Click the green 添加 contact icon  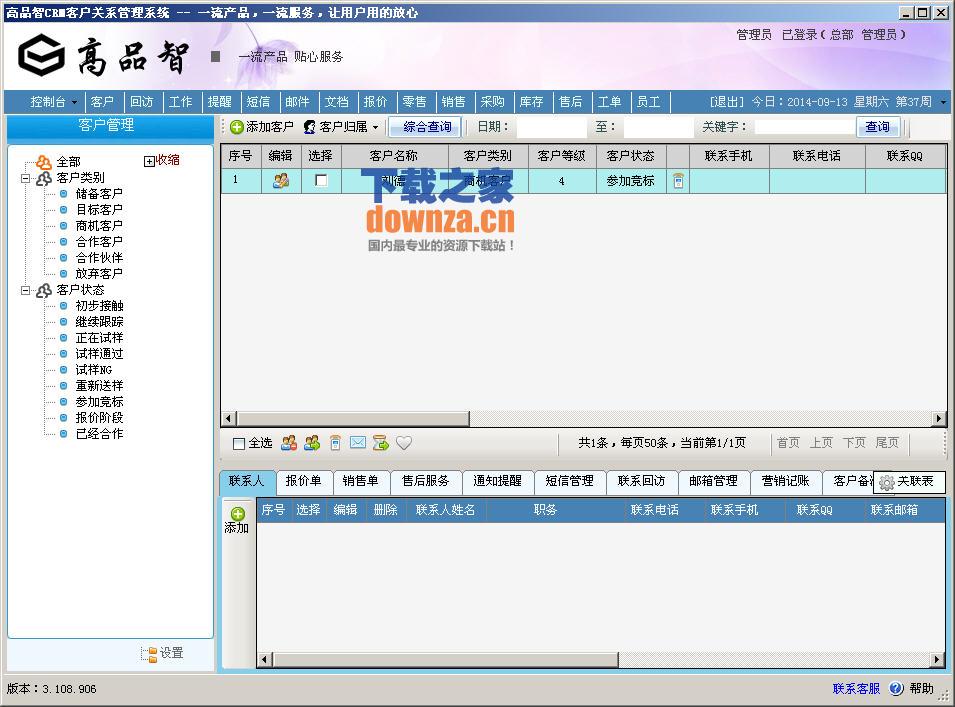click(x=238, y=513)
